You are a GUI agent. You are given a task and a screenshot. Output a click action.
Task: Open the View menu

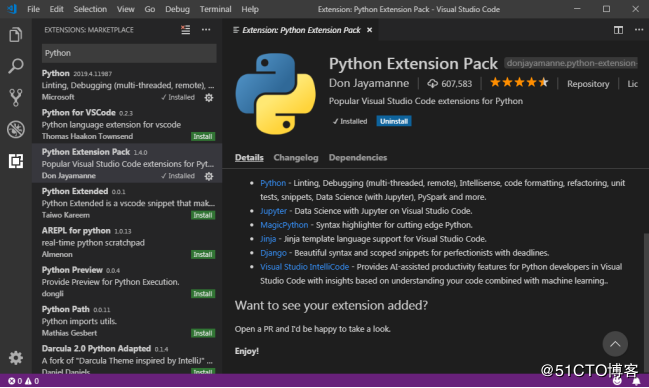[125, 9]
